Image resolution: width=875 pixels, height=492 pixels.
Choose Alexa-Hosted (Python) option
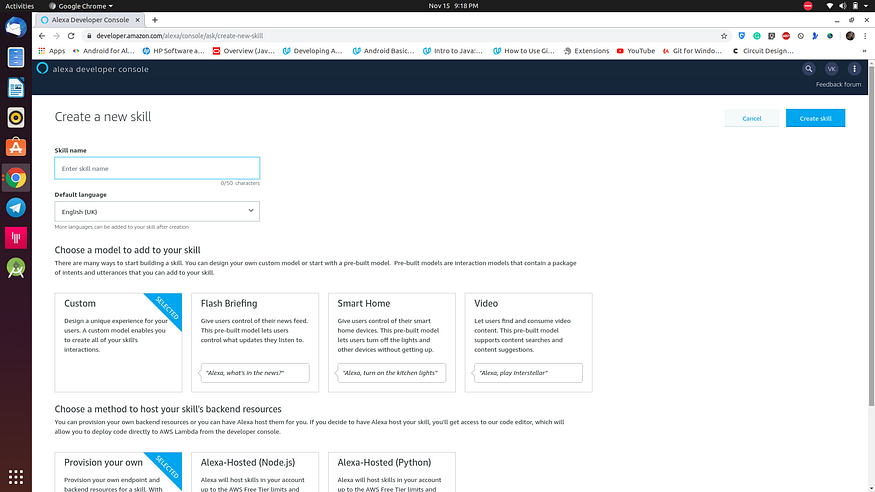click(392, 472)
